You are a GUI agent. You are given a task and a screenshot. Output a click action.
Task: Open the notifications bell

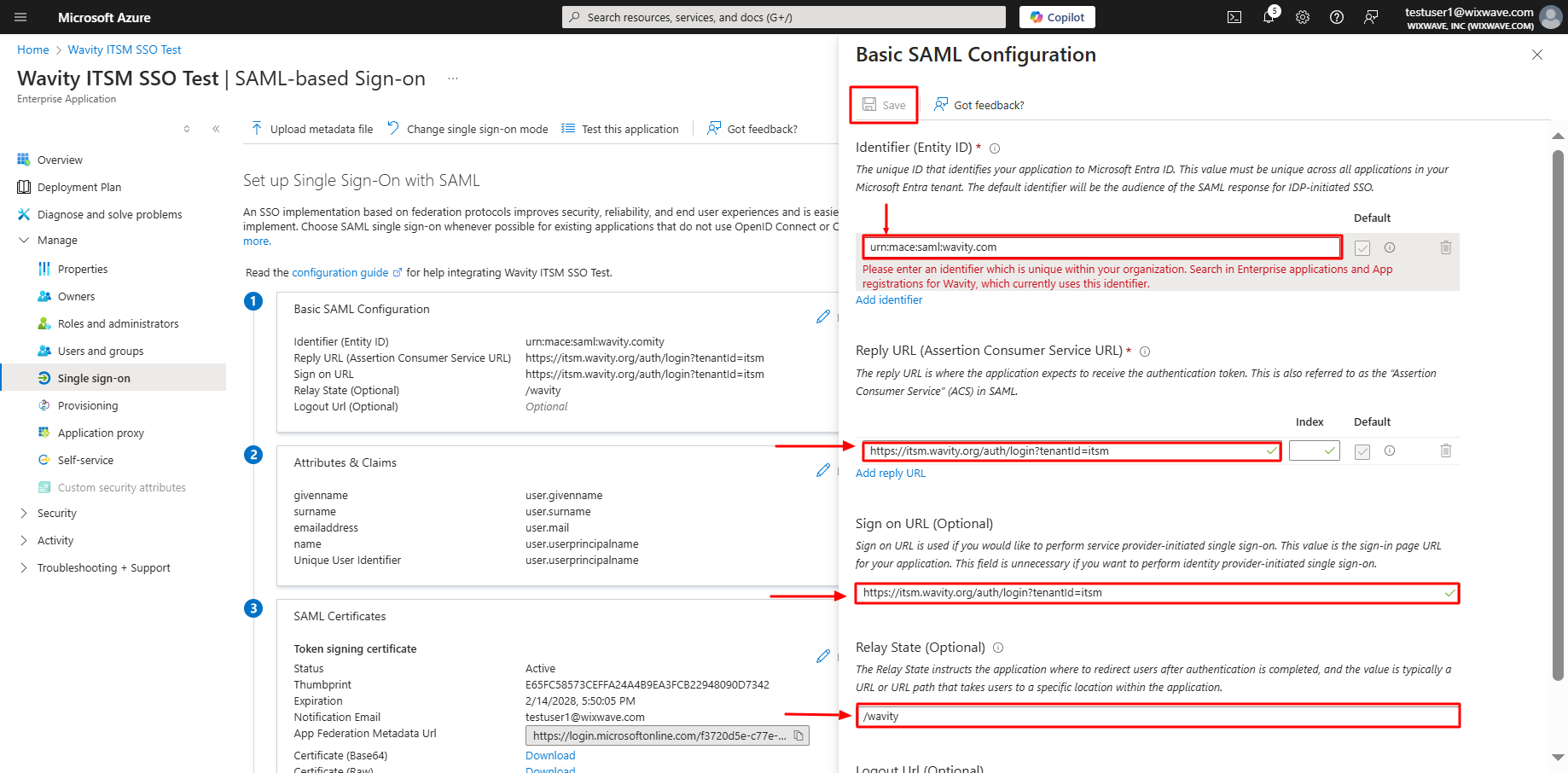(1269, 17)
